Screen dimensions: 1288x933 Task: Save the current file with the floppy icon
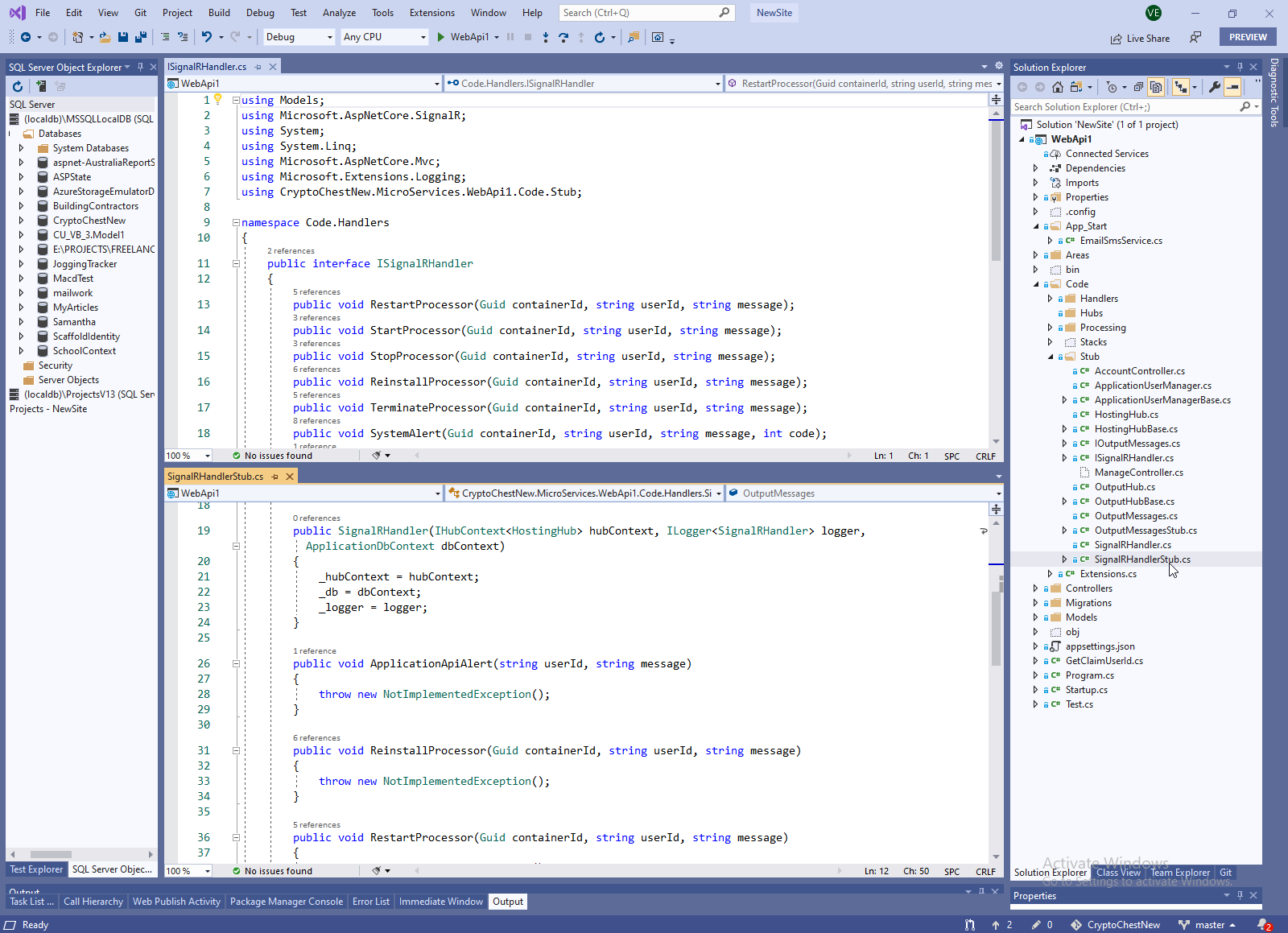[123, 37]
